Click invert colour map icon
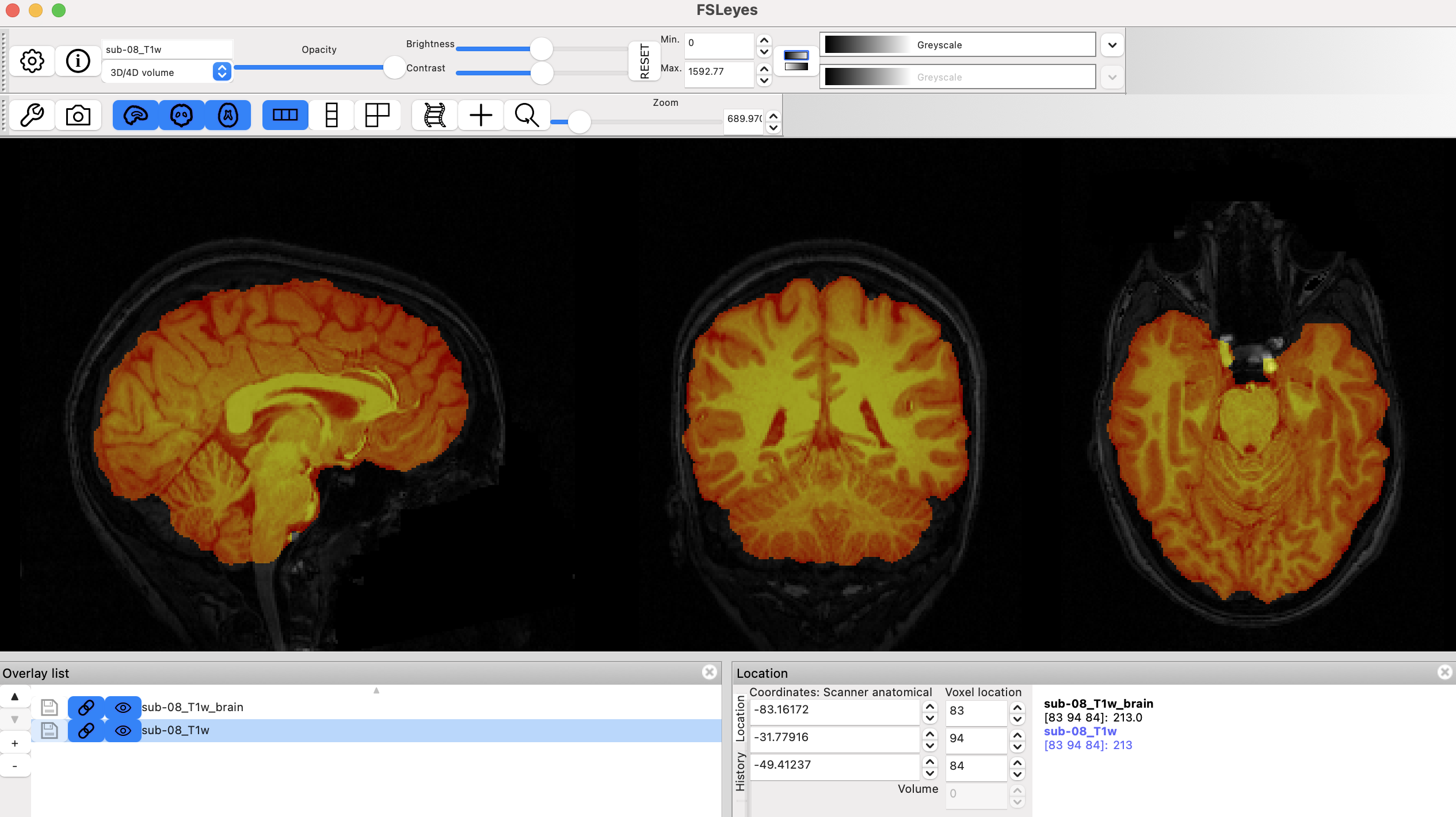This screenshot has height=817, width=1456. (x=796, y=60)
